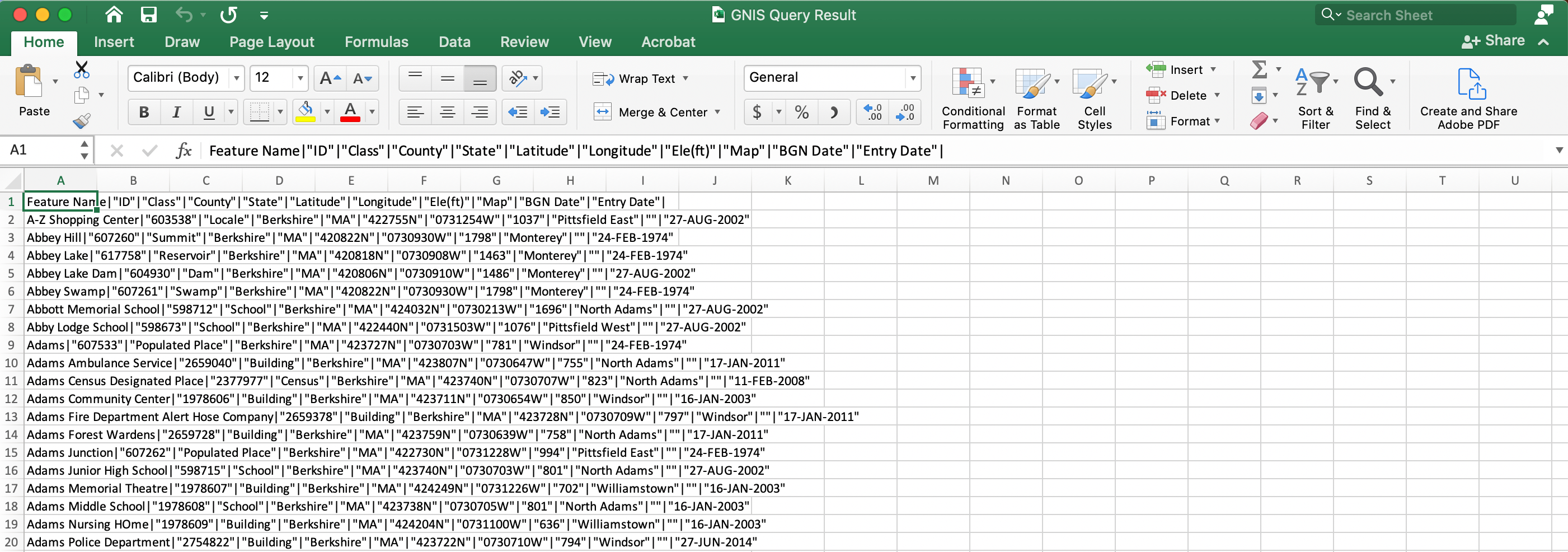
Task: Click the Format Painter brush icon
Action: (82, 120)
